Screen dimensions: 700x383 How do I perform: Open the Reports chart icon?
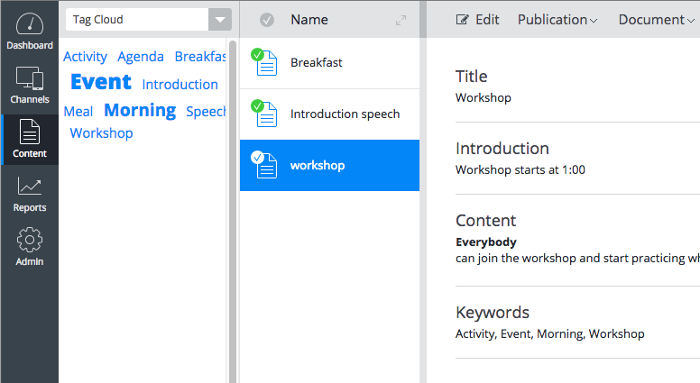(x=29, y=186)
